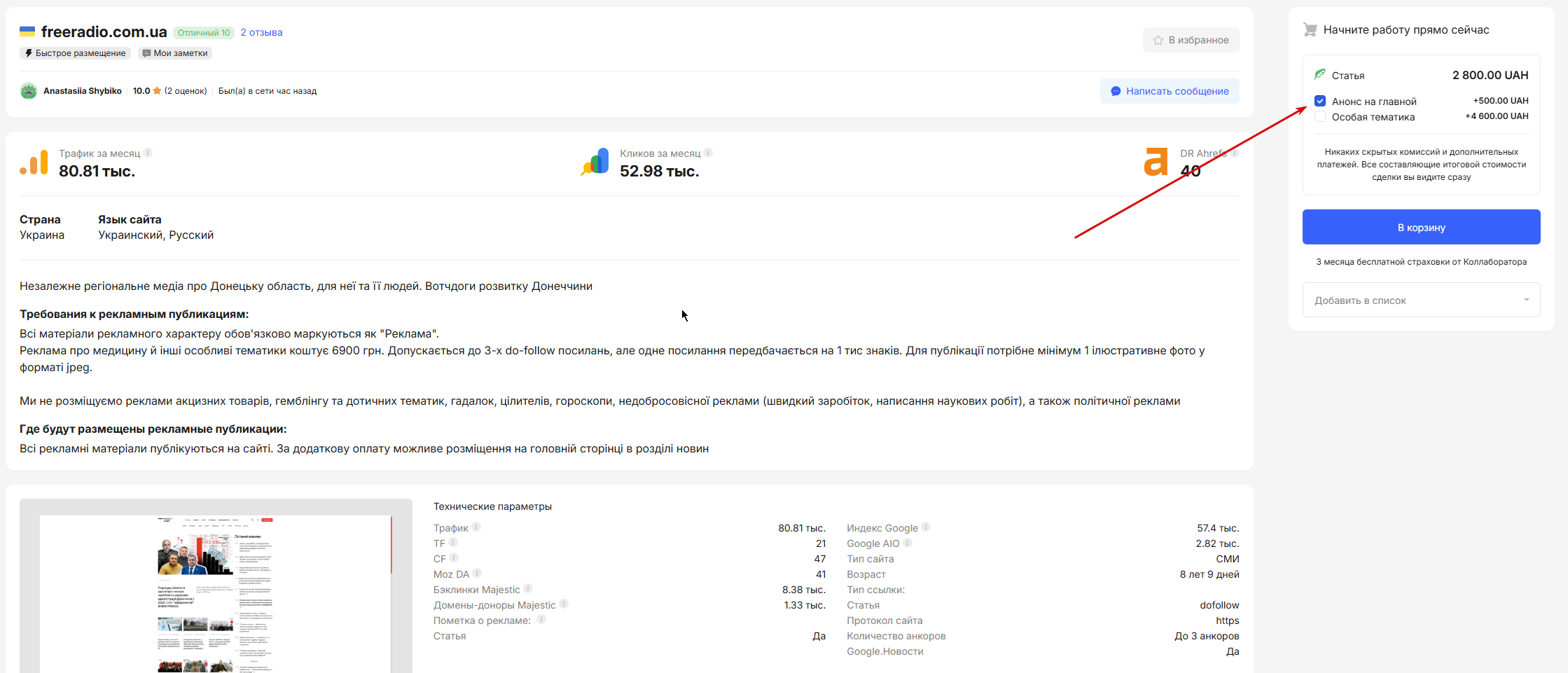The width and height of the screenshot is (1568, 673).
Task: Click the orange rating star next to 10.0
Action: 157,90
